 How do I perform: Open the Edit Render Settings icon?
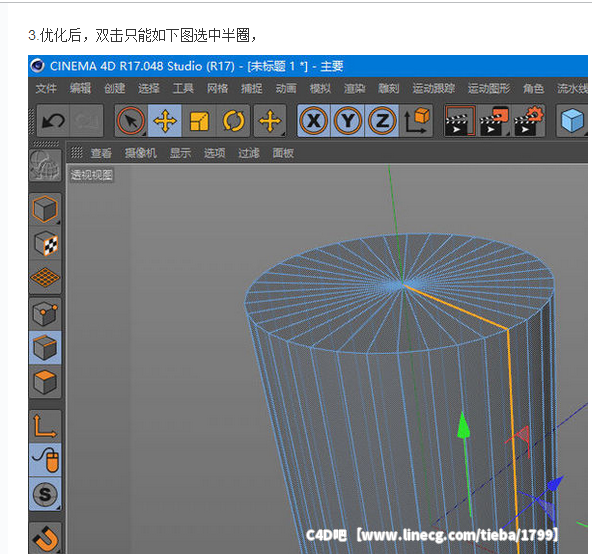[x=529, y=121]
